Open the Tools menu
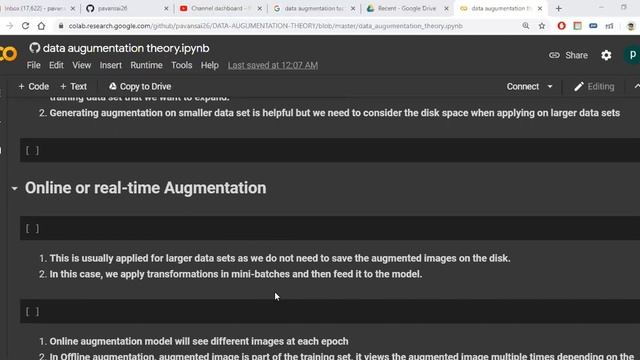This screenshot has width=640, height=360. point(182,65)
